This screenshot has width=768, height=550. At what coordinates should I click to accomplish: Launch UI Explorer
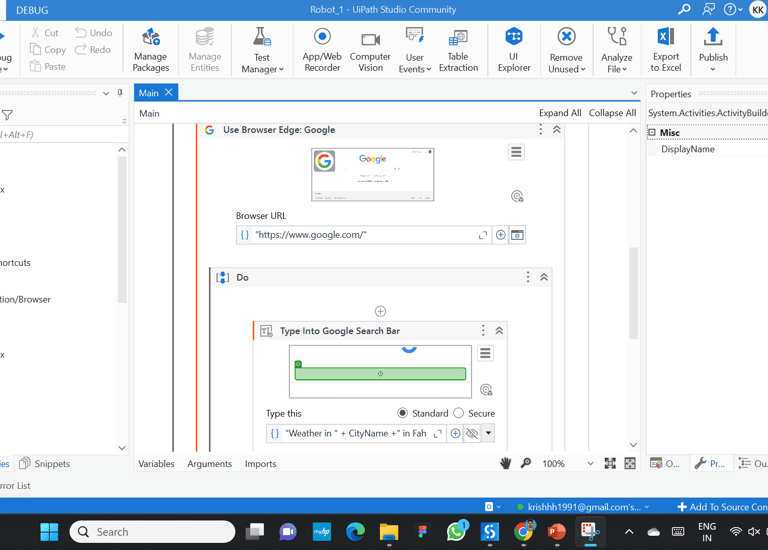[x=514, y=50]
